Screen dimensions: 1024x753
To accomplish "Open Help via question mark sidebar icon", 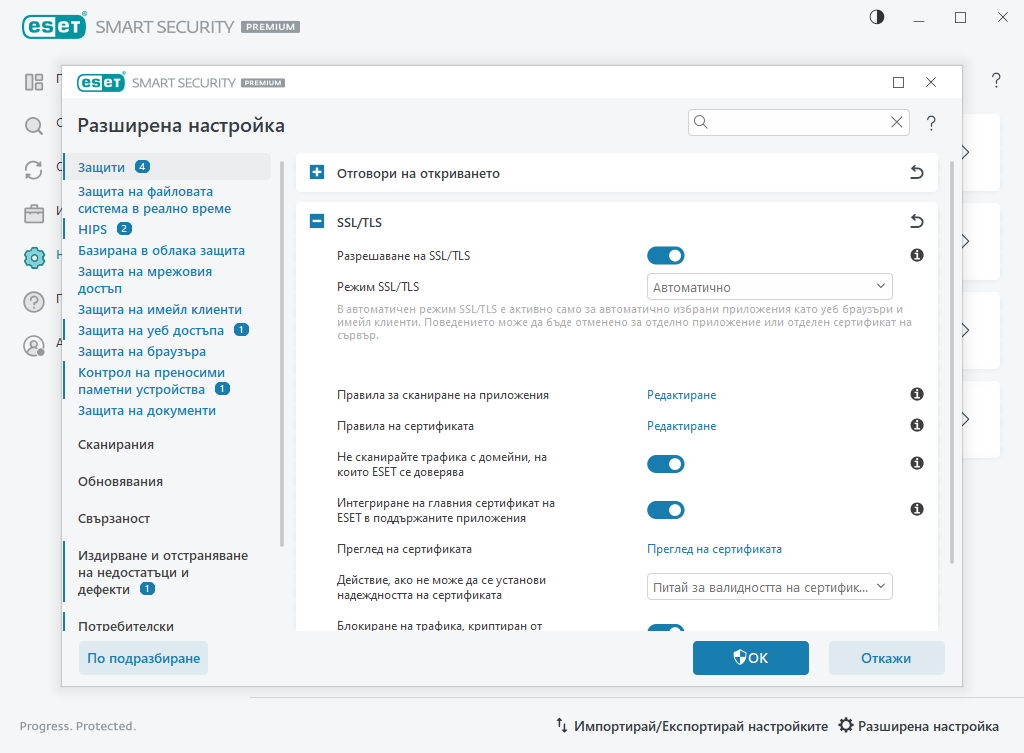I will (x=33, y=302).
